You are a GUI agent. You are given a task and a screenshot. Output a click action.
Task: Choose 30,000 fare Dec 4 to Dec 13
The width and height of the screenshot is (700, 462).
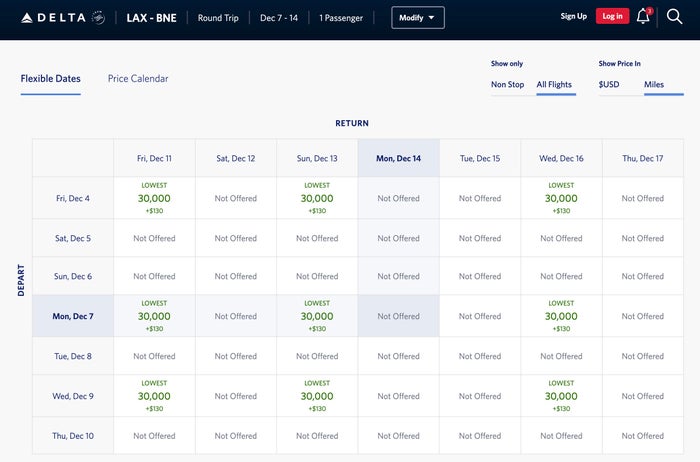click(317, 198)
